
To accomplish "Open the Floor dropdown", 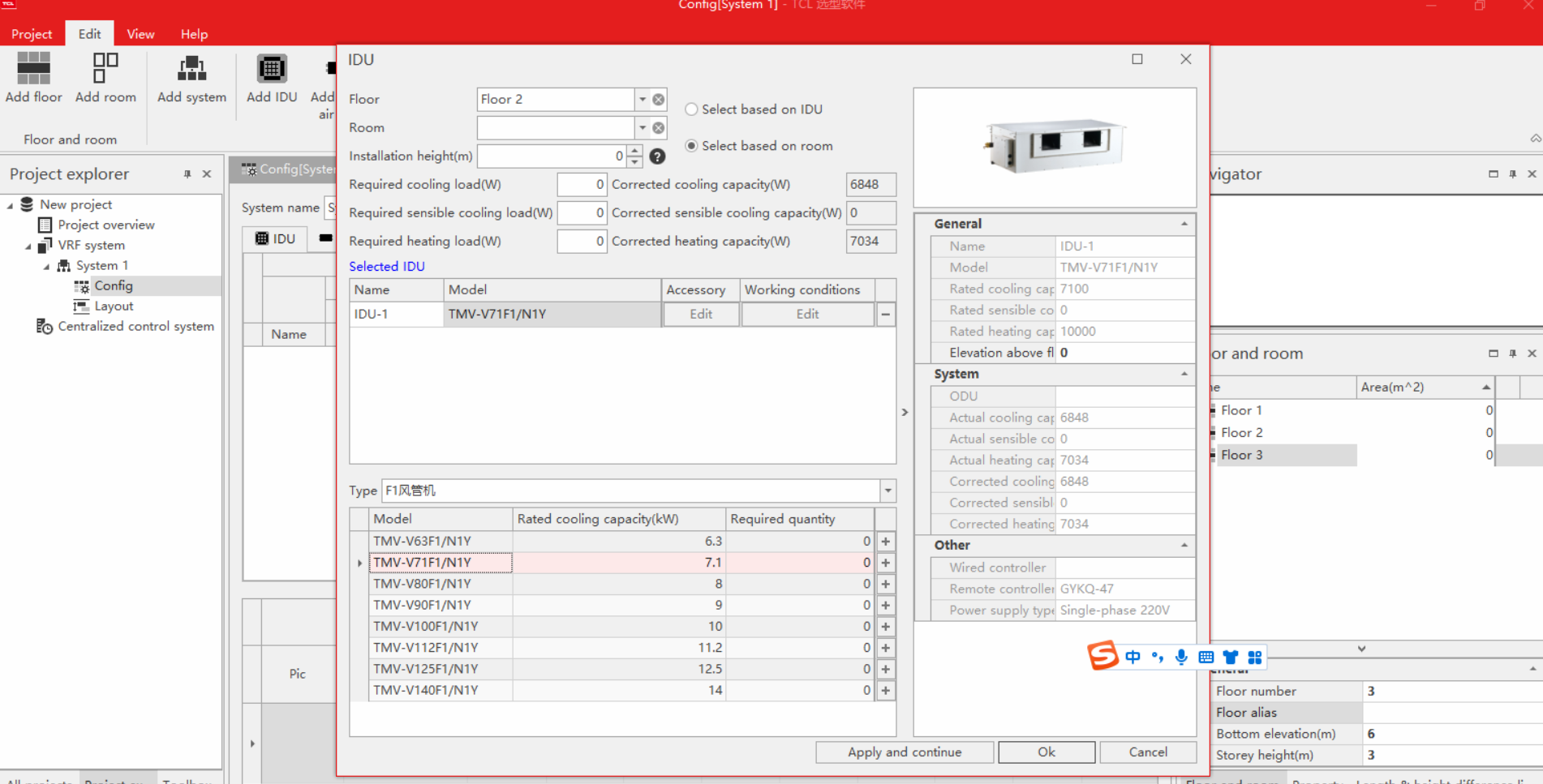I will [x=643, y=99].
